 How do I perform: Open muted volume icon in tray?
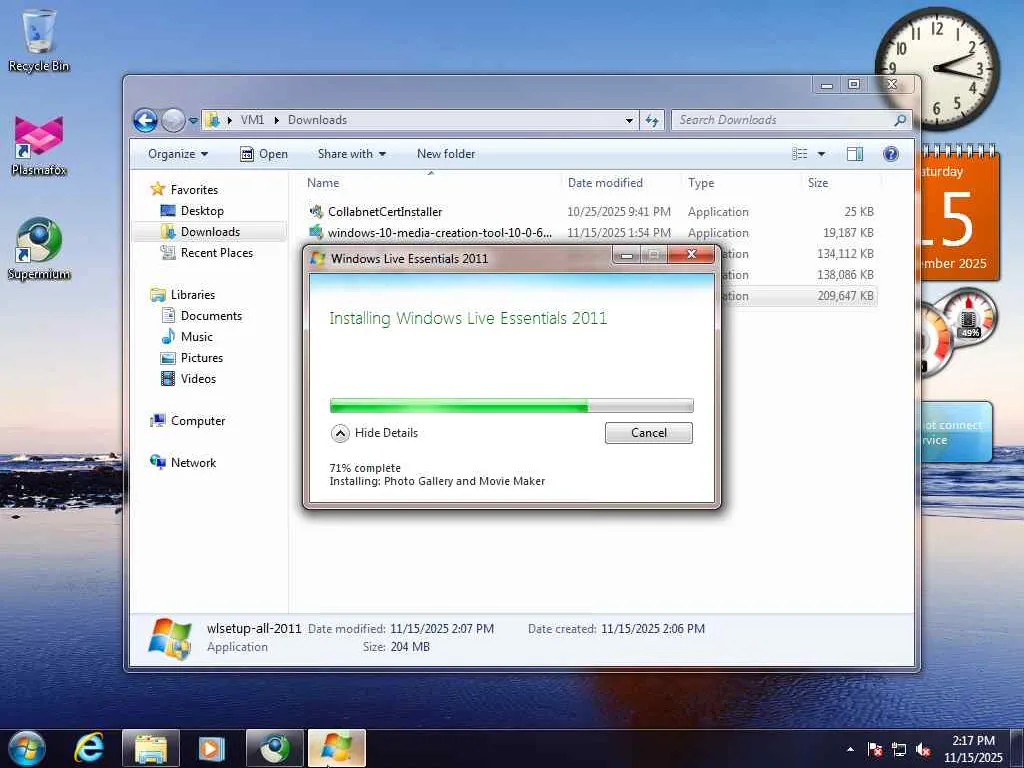pyautogui.click(x=923, y=749)
